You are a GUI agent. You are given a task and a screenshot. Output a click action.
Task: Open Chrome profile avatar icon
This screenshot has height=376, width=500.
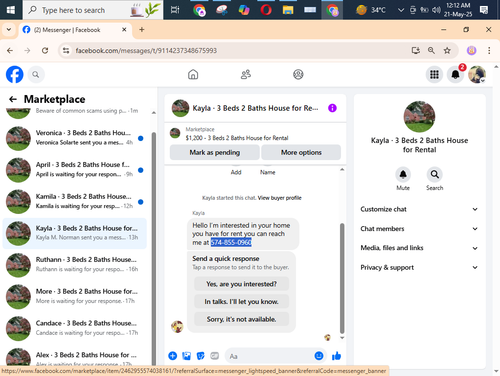(471, 50)
